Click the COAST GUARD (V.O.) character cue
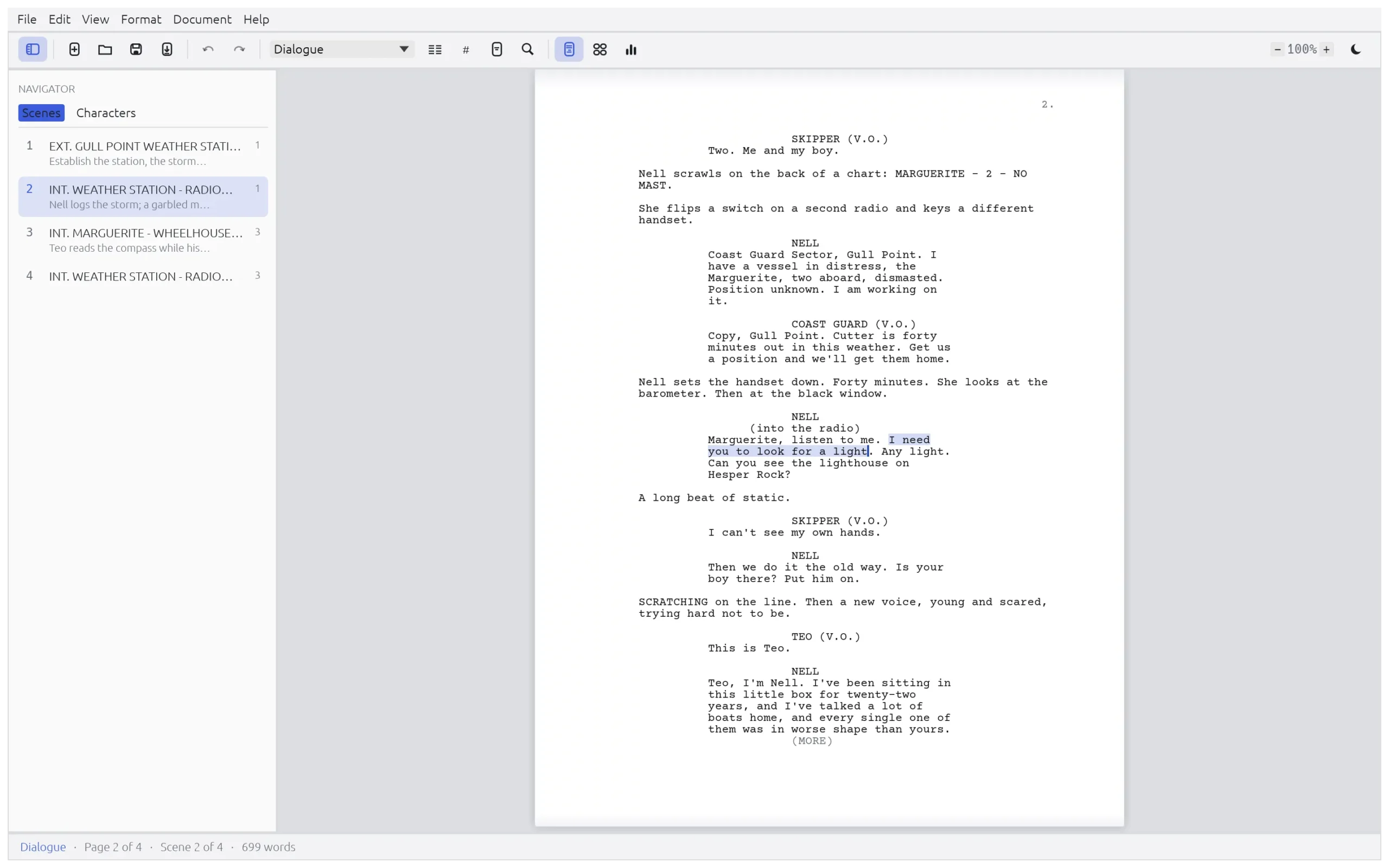The image size is (1389, 868). (x=853, y=324)
